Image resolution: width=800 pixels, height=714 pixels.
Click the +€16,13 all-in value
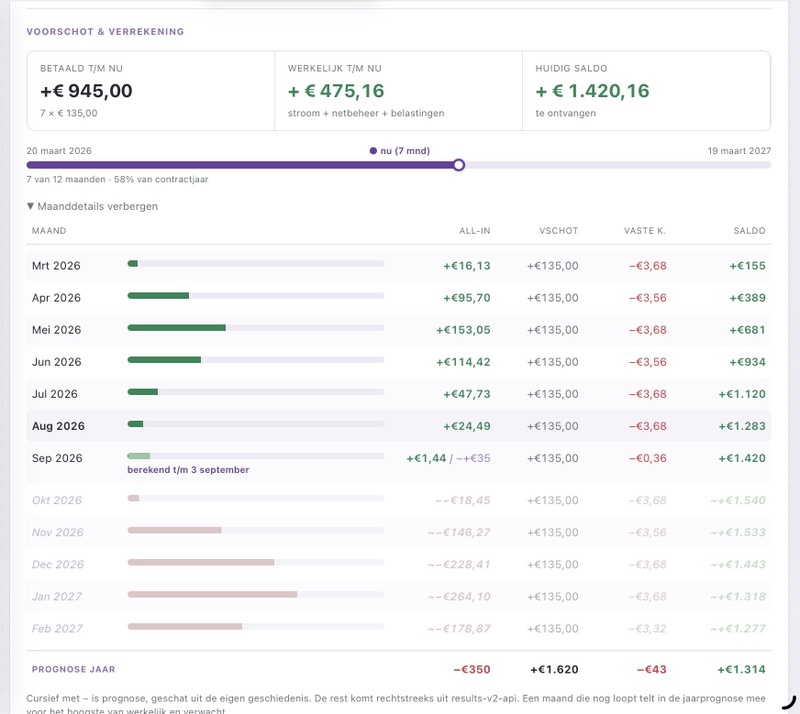466,265
